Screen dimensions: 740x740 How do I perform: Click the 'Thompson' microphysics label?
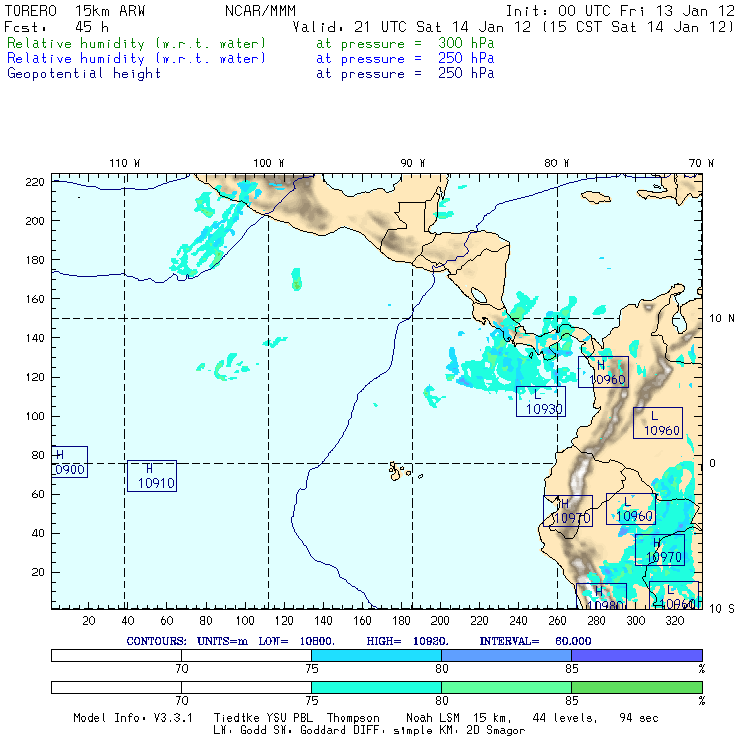pos(353,718)
